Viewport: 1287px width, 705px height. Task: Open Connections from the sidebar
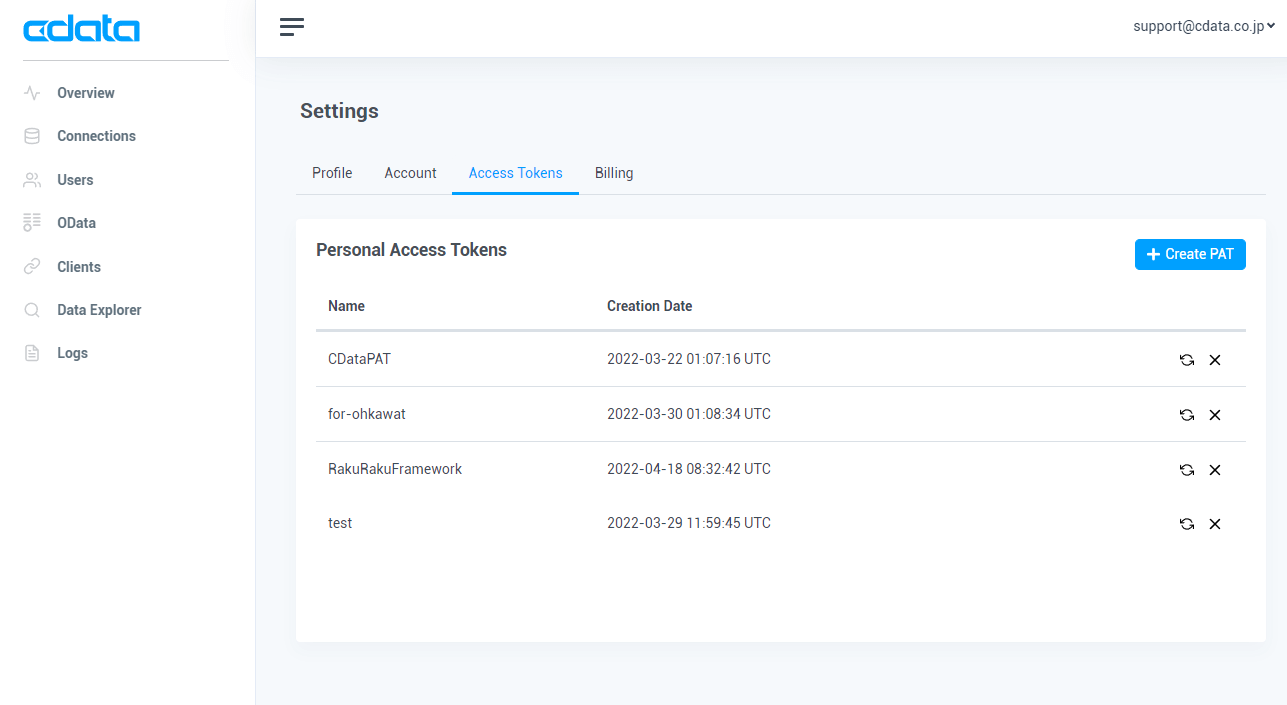(96, 136)
